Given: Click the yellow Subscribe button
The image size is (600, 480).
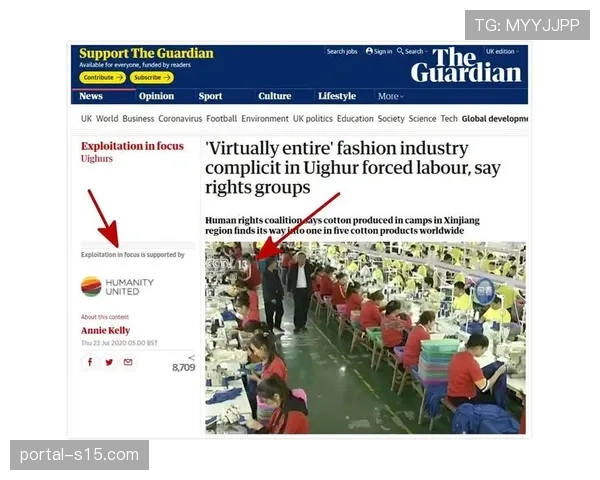Looking at the screenshot, I should point(152,77).
